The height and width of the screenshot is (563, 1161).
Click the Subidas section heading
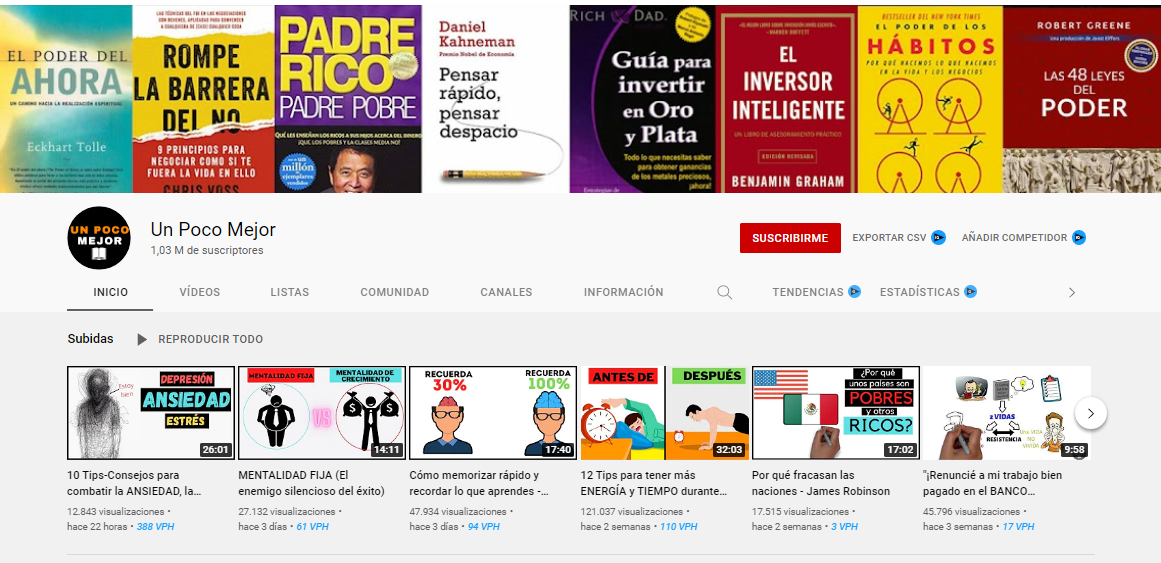click(90, 339)
